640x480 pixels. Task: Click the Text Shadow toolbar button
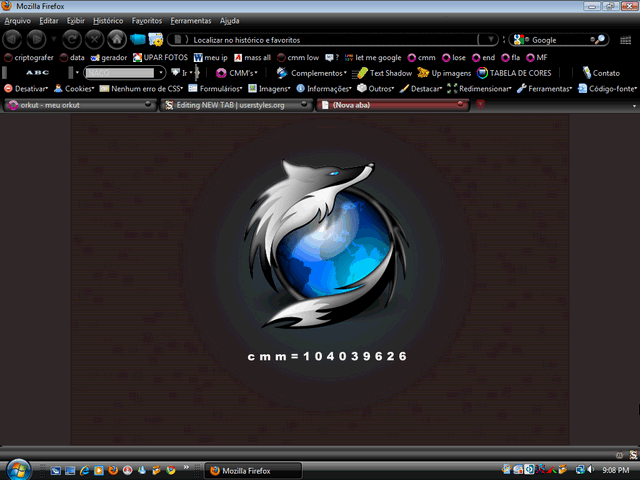click(382, 73)
